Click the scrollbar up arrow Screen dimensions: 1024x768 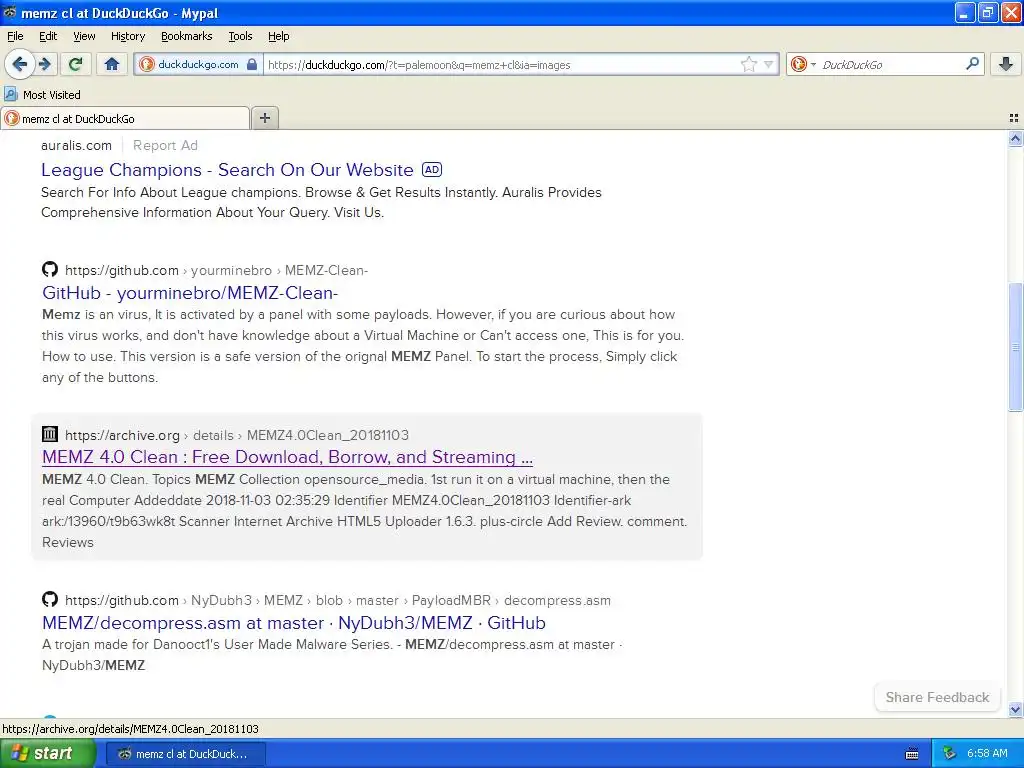tap(1015, 138)
